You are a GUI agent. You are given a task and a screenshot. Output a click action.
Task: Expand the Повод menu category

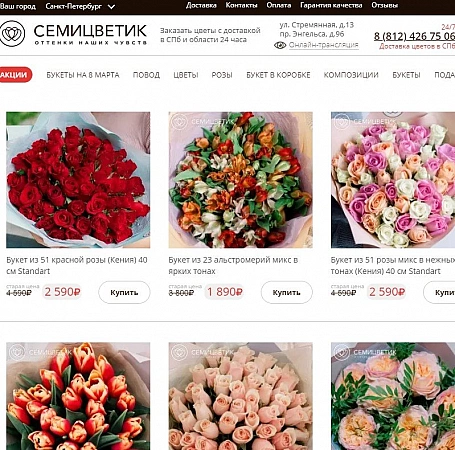pyautogui.click(x=146, y=75)
